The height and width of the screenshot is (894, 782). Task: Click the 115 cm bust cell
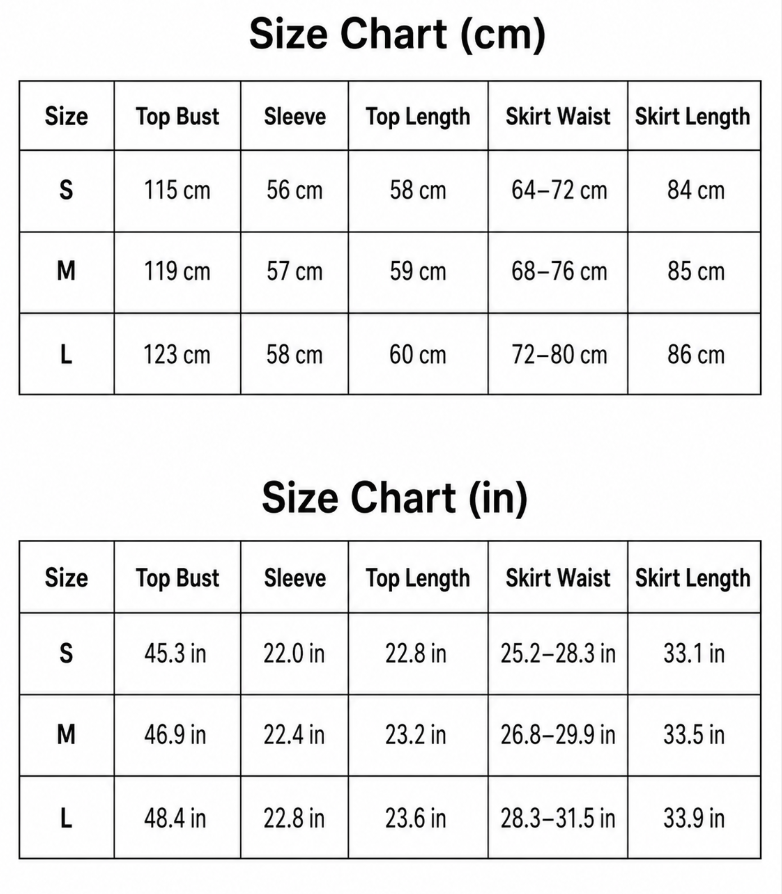[177, 190]
